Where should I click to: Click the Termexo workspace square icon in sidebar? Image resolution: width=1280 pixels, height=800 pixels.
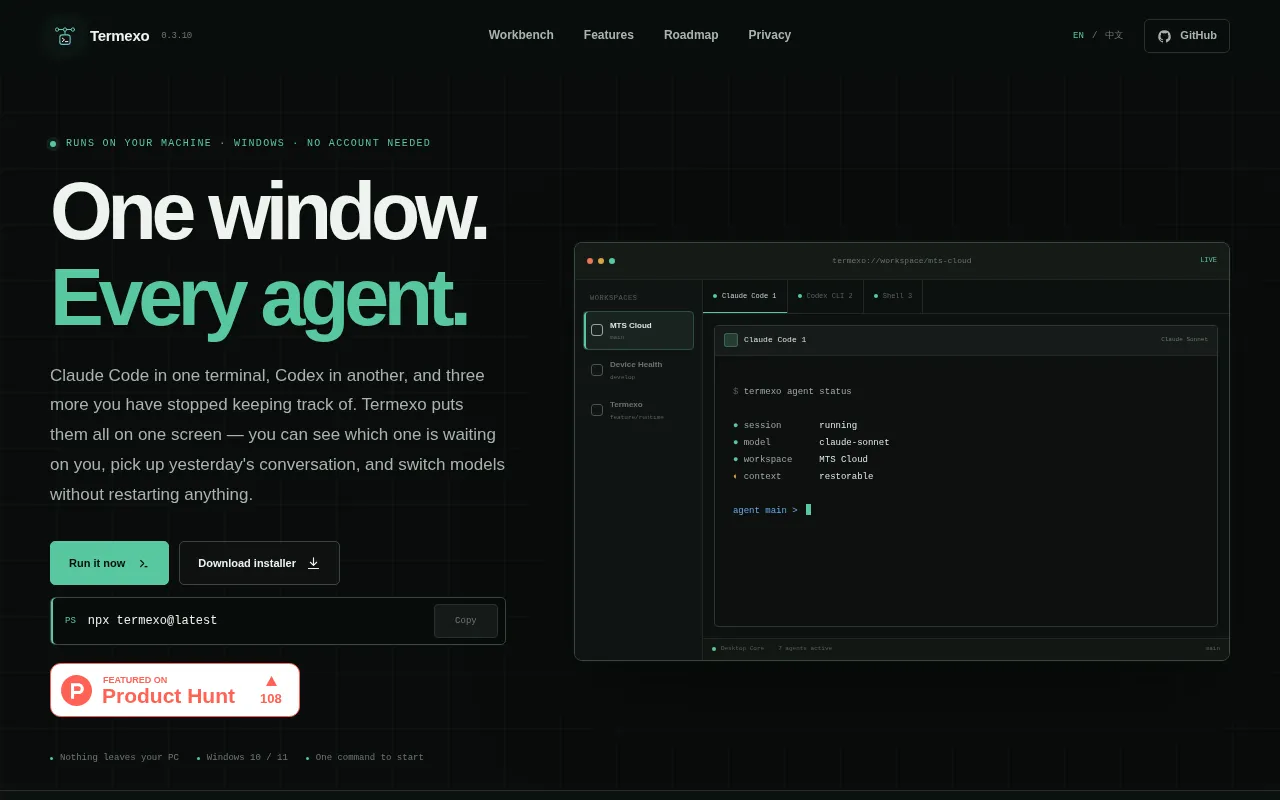click(597, 410)
